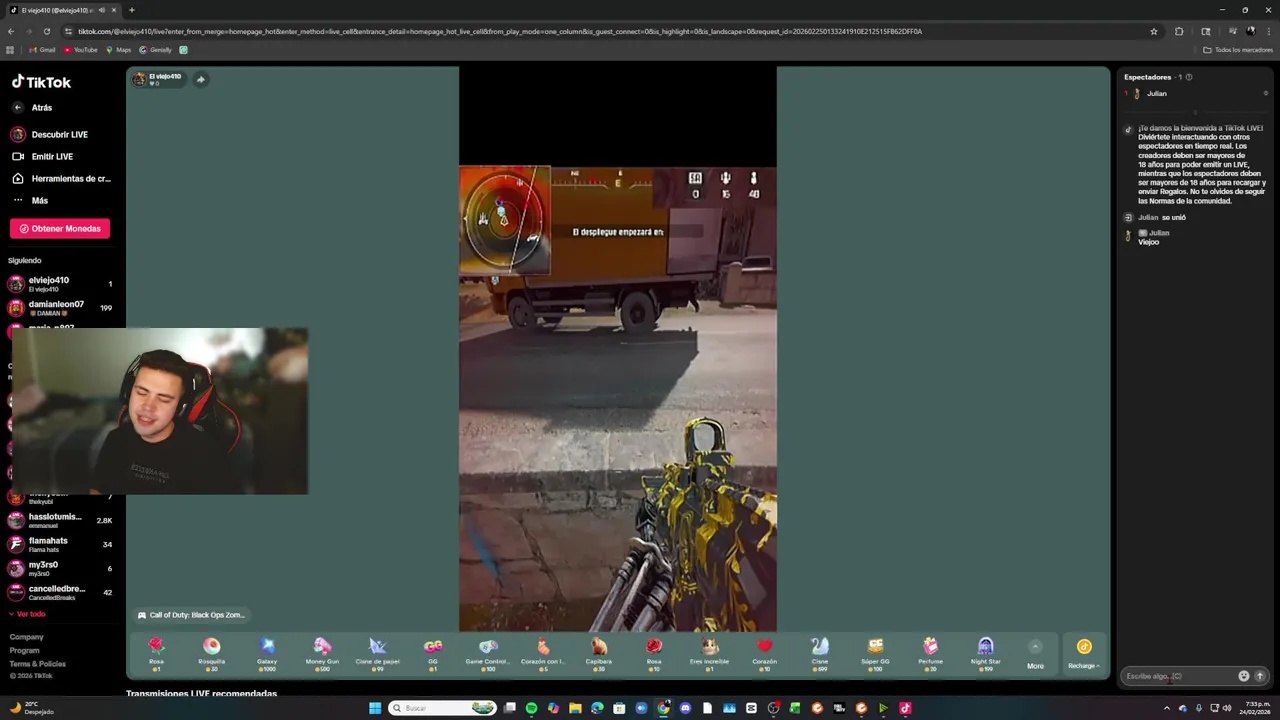This screenshot has width=1280, height=720.
Task: Open Descubrir LIVE in the sidebar
Action: pyautogui.click(x=50, y=134)
